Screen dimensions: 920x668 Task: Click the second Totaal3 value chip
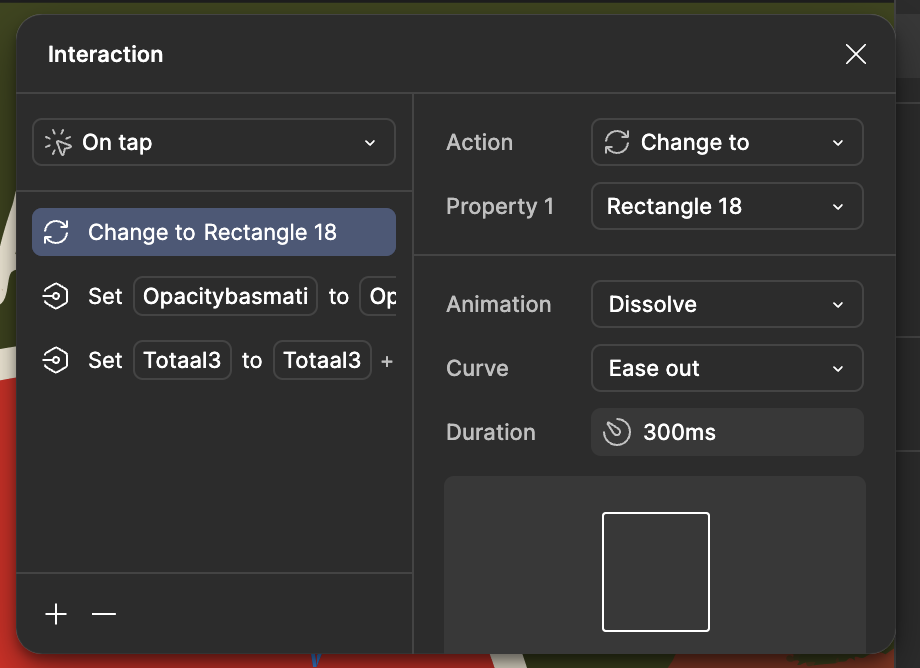pyautogui.click(x=322, y=361)
